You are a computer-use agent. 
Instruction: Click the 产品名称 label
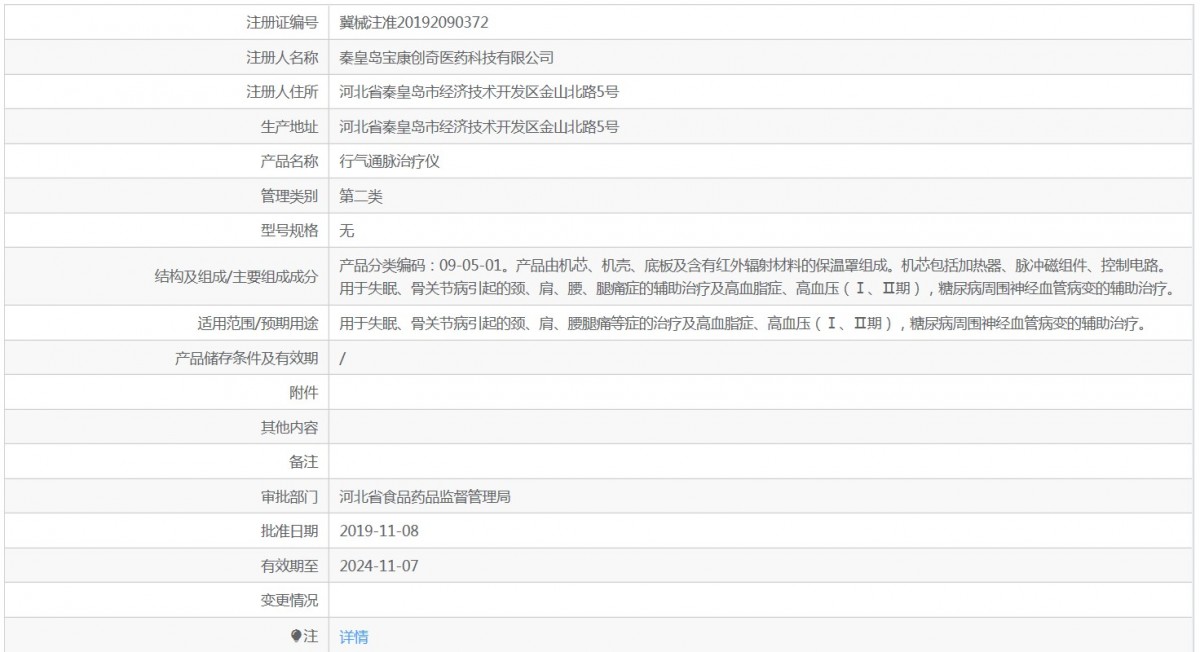pyautogui.click(x=289, y=161)
